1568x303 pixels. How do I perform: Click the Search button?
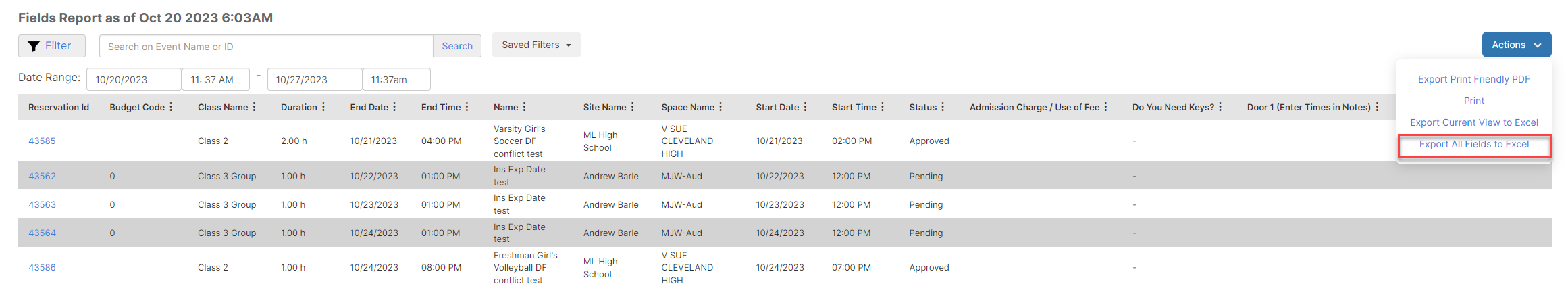coord(457,46)
